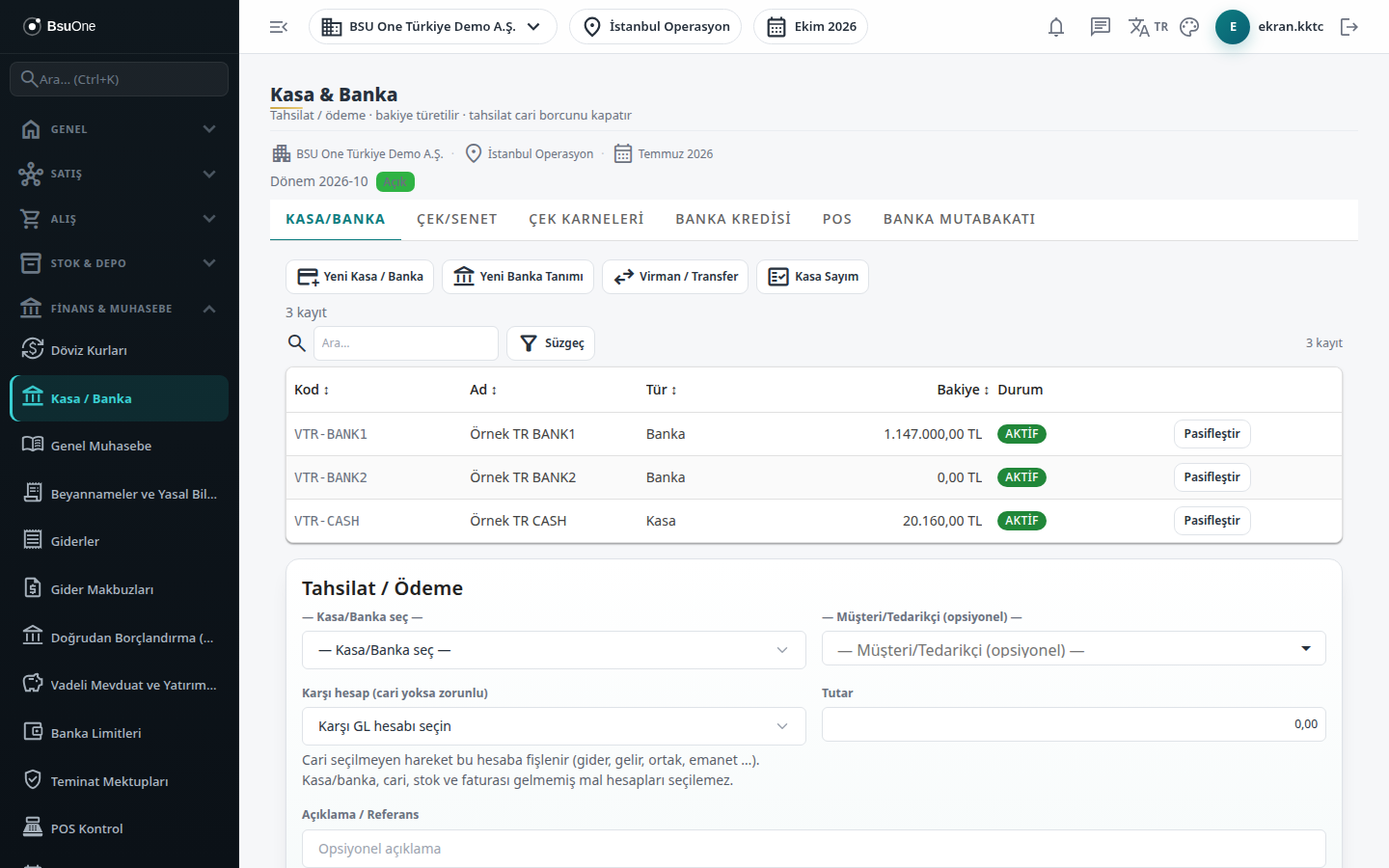The width and height of the screenshot is (1389, 868).
Task: Open Giderler in the sidebar
Action: click(120, 541)
